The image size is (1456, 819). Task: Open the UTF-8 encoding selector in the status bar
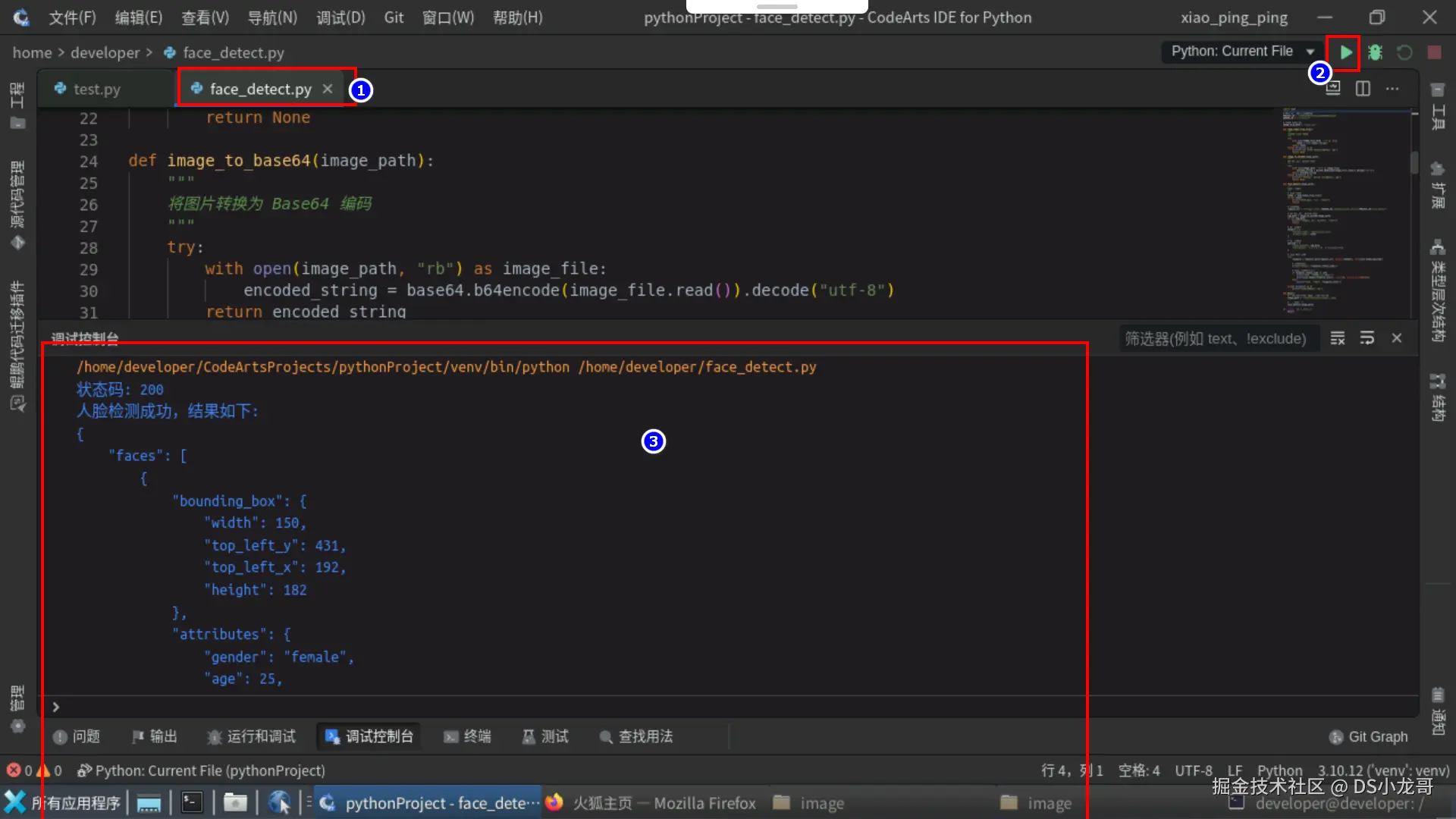click(x=1193, y=770)
